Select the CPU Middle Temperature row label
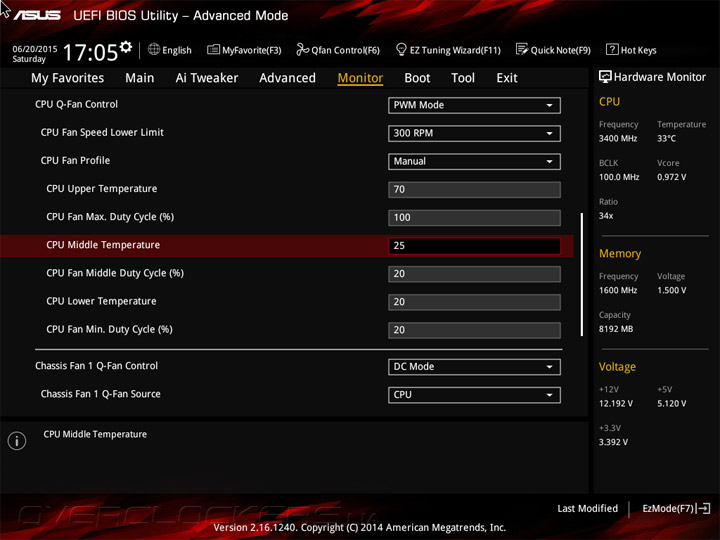This screenshot has width=720, height=540. pos(103,245)
